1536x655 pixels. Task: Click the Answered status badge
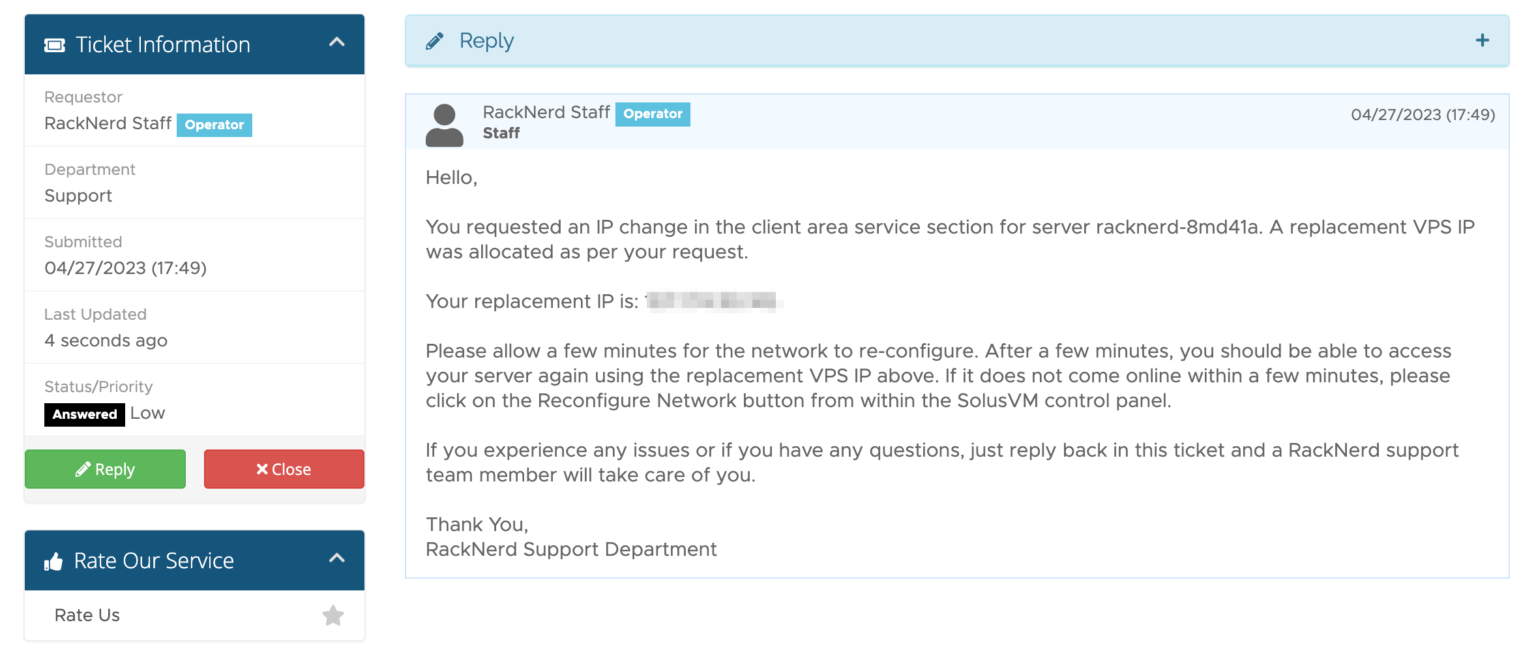coord(83,414)
